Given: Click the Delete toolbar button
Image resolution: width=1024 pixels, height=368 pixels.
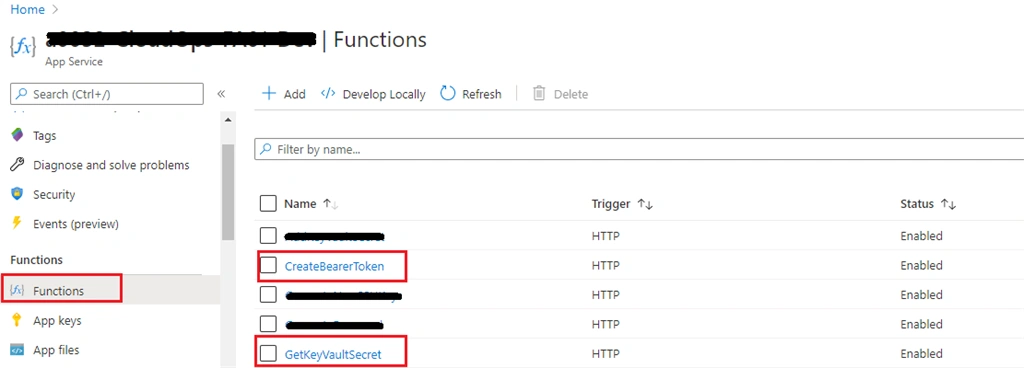Looking at the screenshot, I should pos(560,94).
